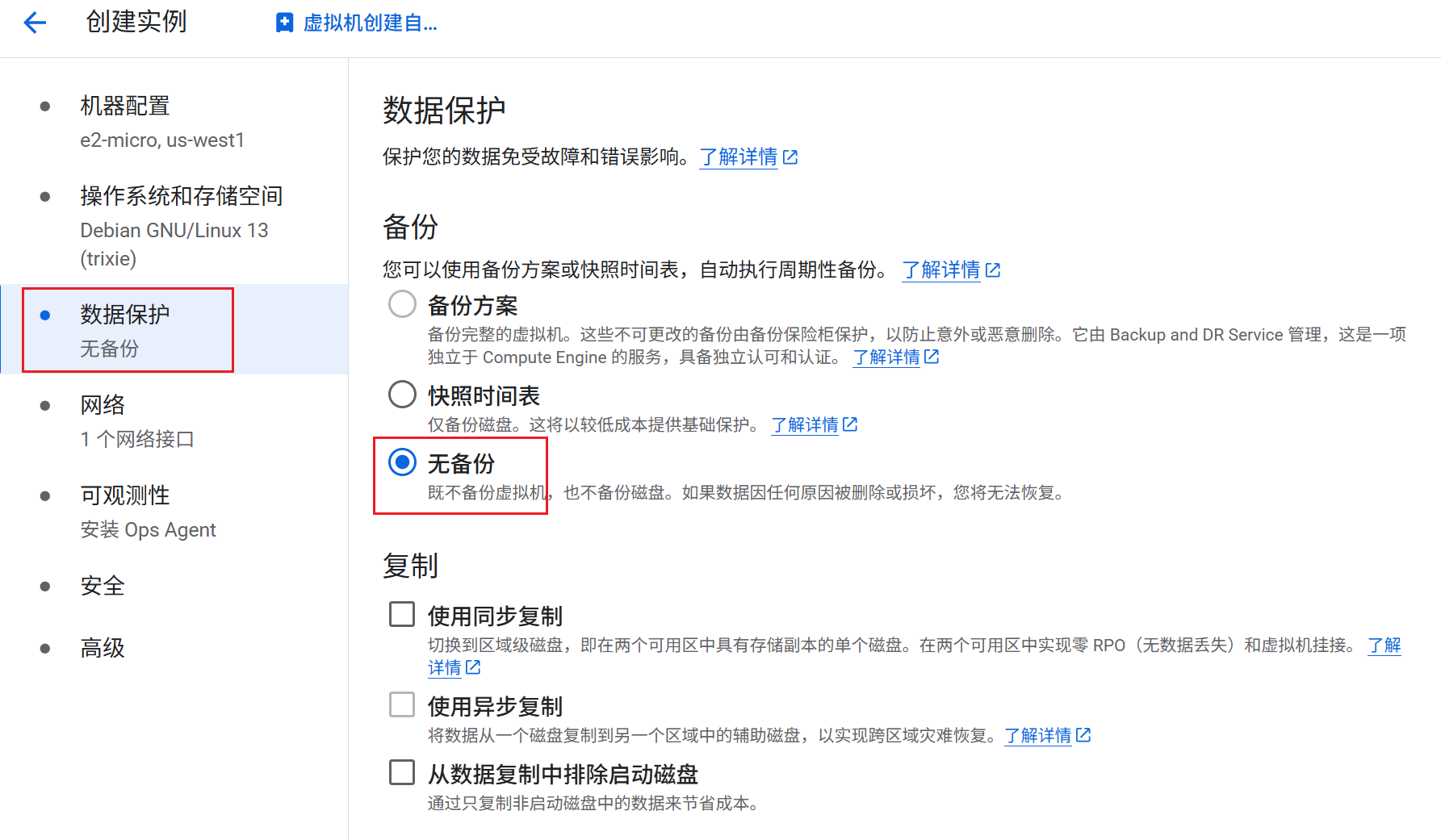Image resolution: width=1441 pixels, height=840 pixels.
Task: Click the 虚拟机创建自… link text
Action: pos(370,23)
